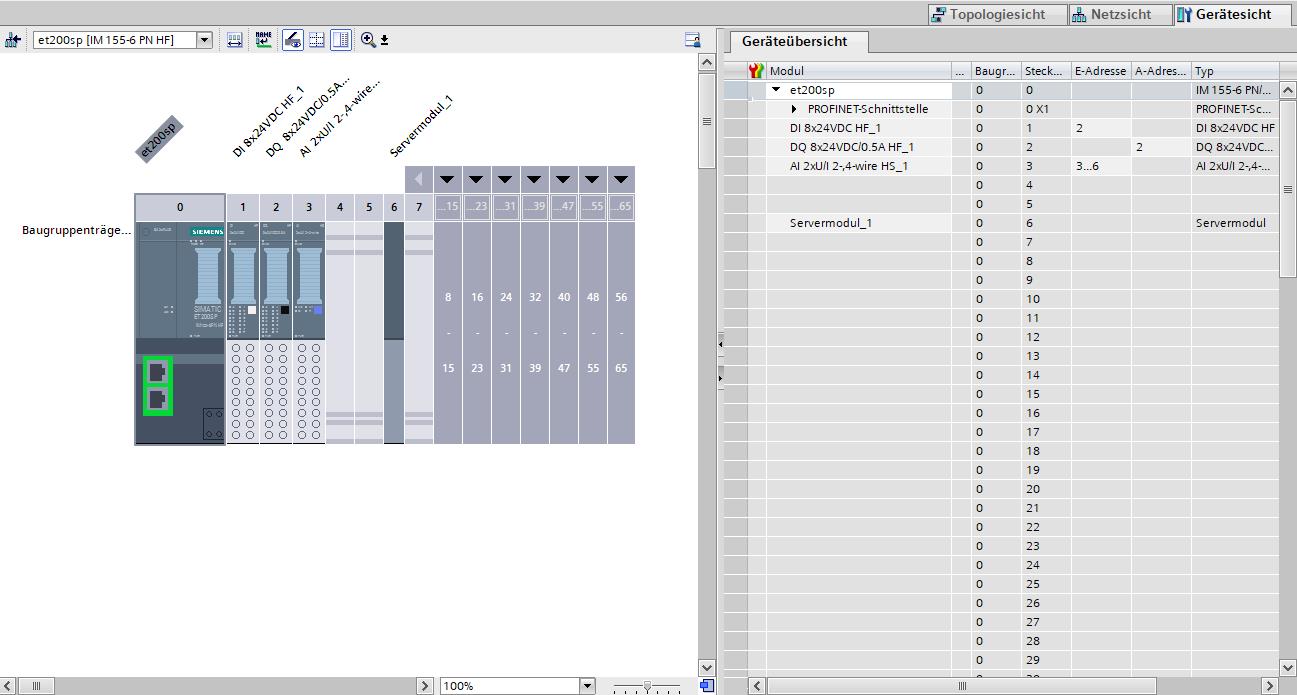Click the filter icon in Modul column header
This screenshot has height=695, width=1297.
[x=757, y=71]
